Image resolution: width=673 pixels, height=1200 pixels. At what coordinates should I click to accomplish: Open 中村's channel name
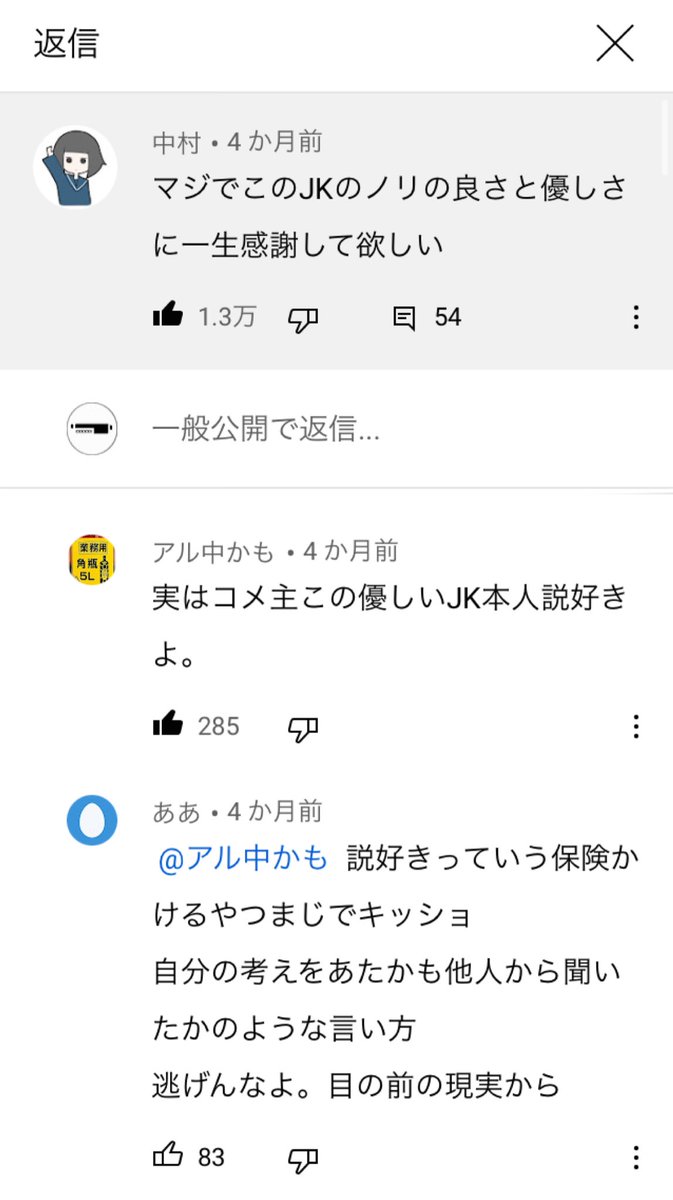(177, 143)
